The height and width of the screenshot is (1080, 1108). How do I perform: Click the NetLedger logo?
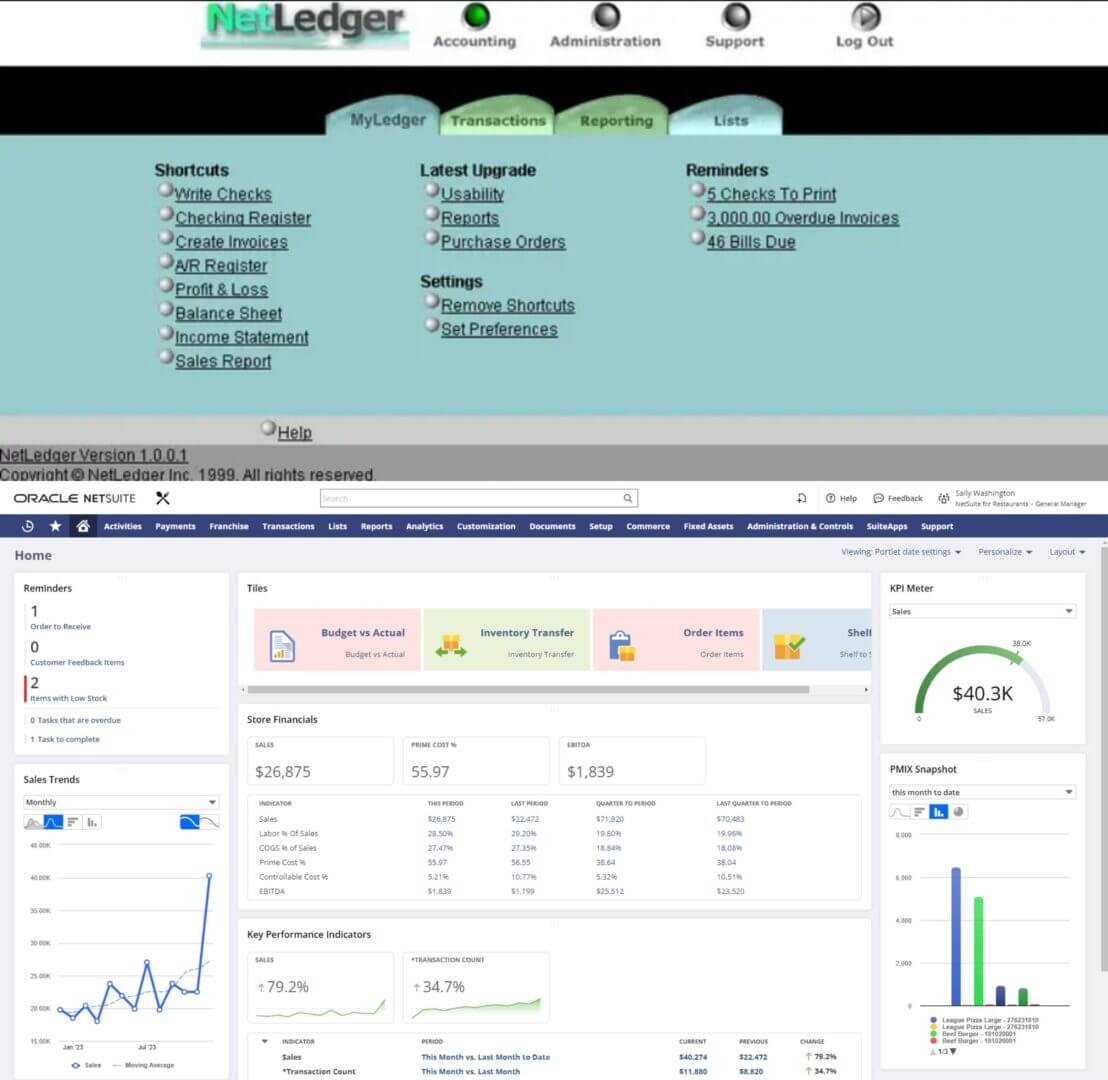pyautogui.click(x=305, y=25)
